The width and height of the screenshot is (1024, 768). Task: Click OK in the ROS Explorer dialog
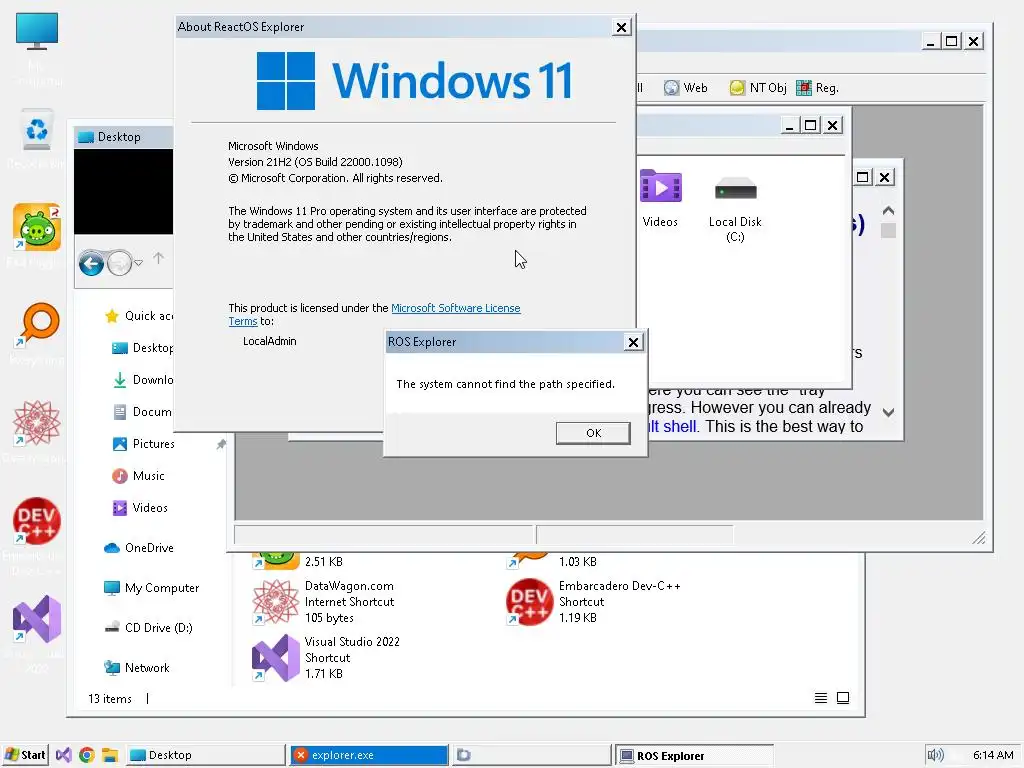[x=593, y=433]
